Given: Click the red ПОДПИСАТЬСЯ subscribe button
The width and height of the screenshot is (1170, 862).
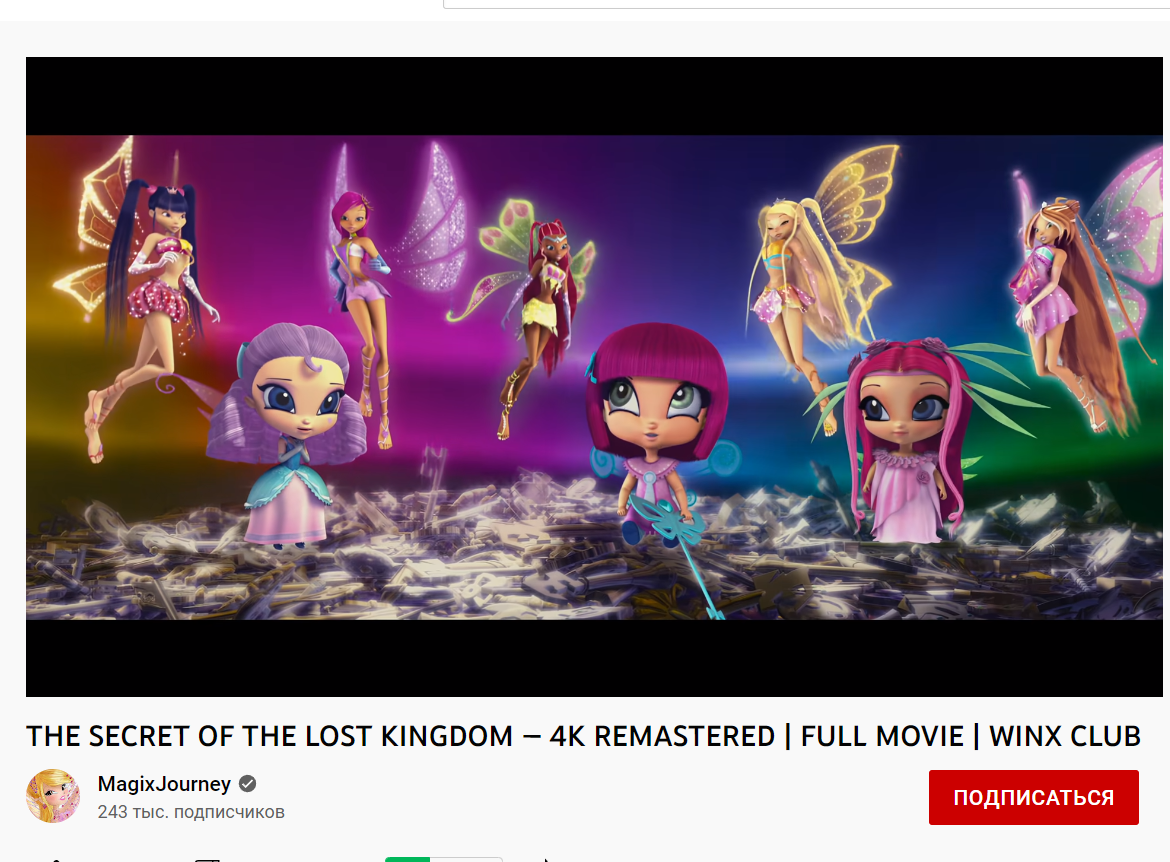Looking at the screenshot, I should 1033,797.
